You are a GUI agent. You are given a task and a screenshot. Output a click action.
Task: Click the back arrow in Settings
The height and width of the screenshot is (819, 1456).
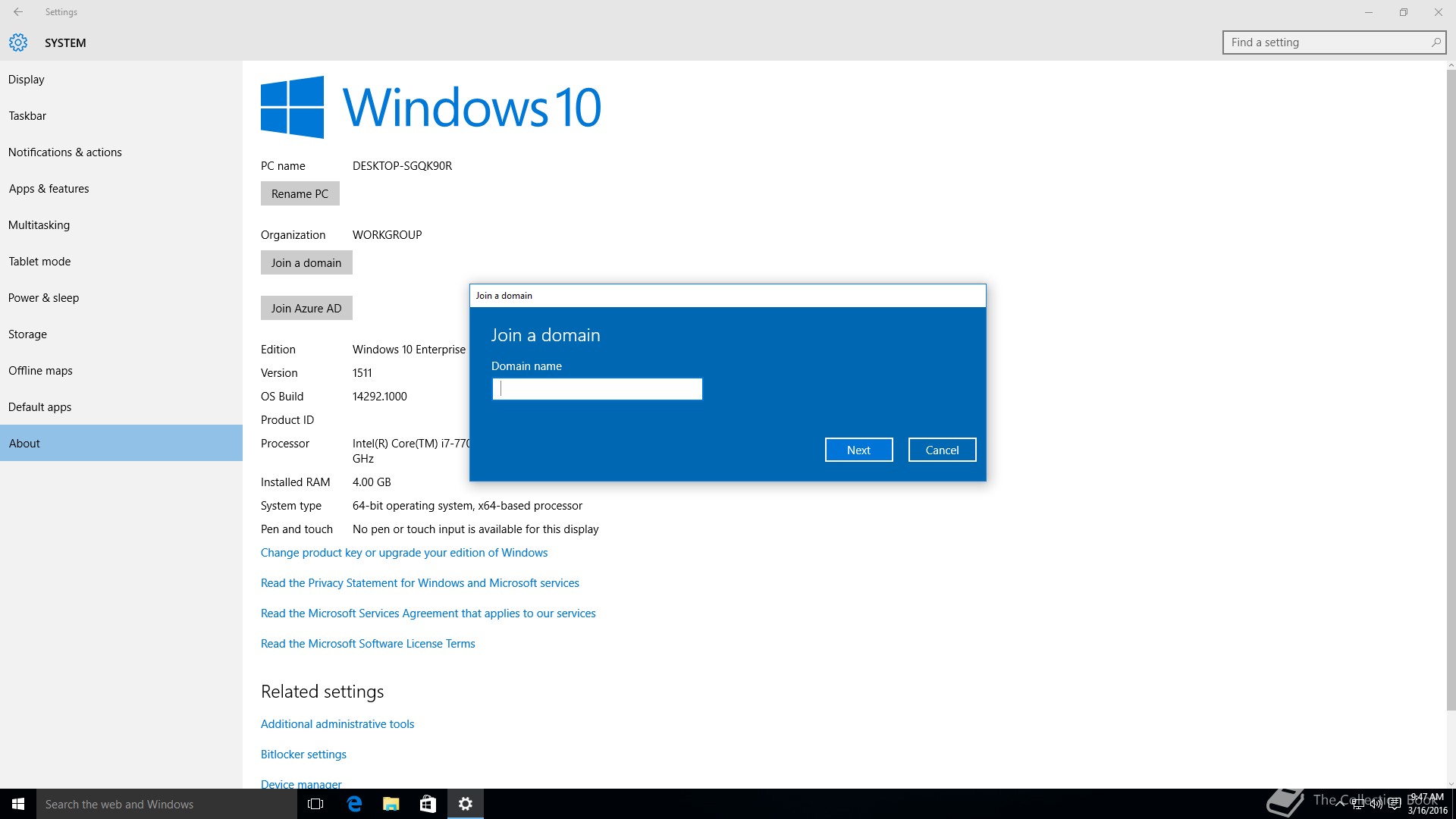[x=18, y=12]
